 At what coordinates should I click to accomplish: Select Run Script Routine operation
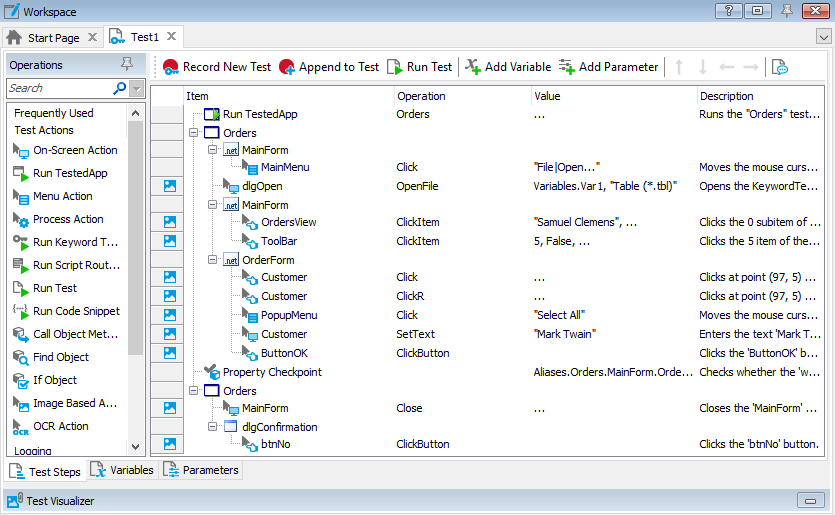[67, 265]
